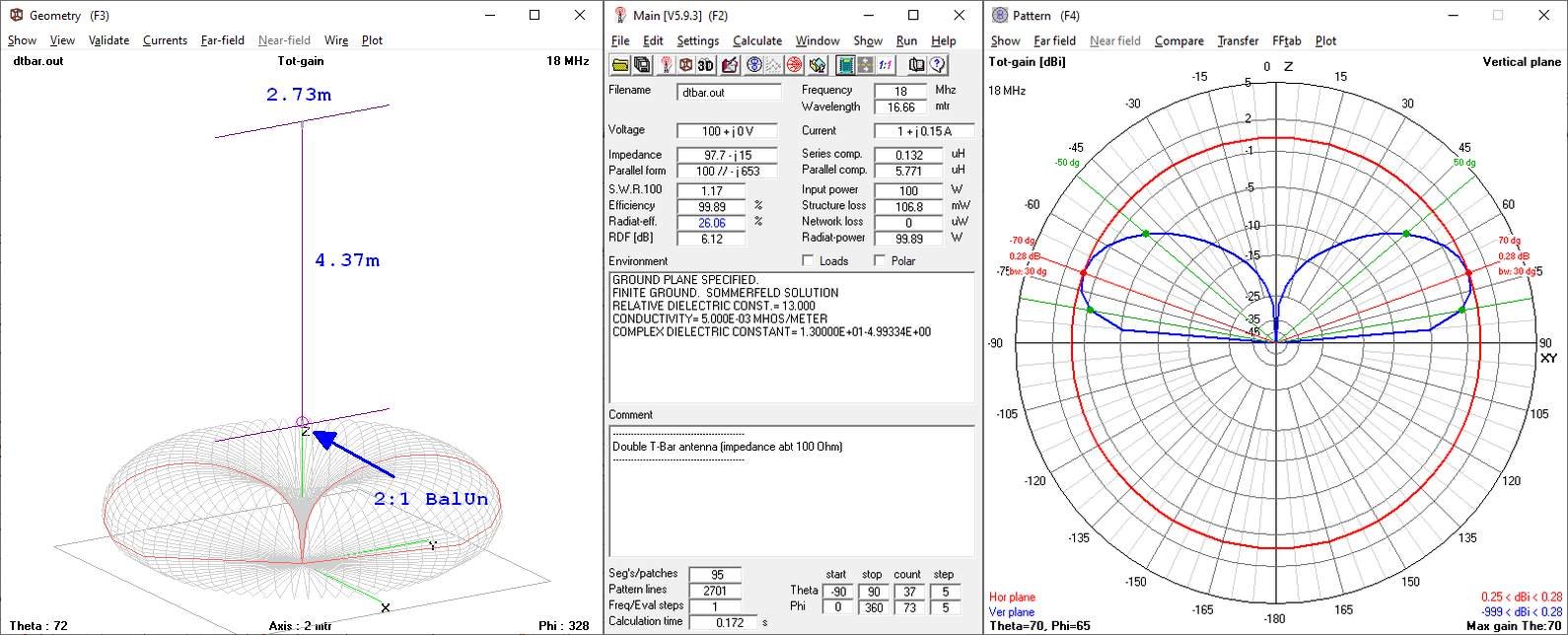
Task: Click the 1:1 toolbar icon
Action: 886,65
